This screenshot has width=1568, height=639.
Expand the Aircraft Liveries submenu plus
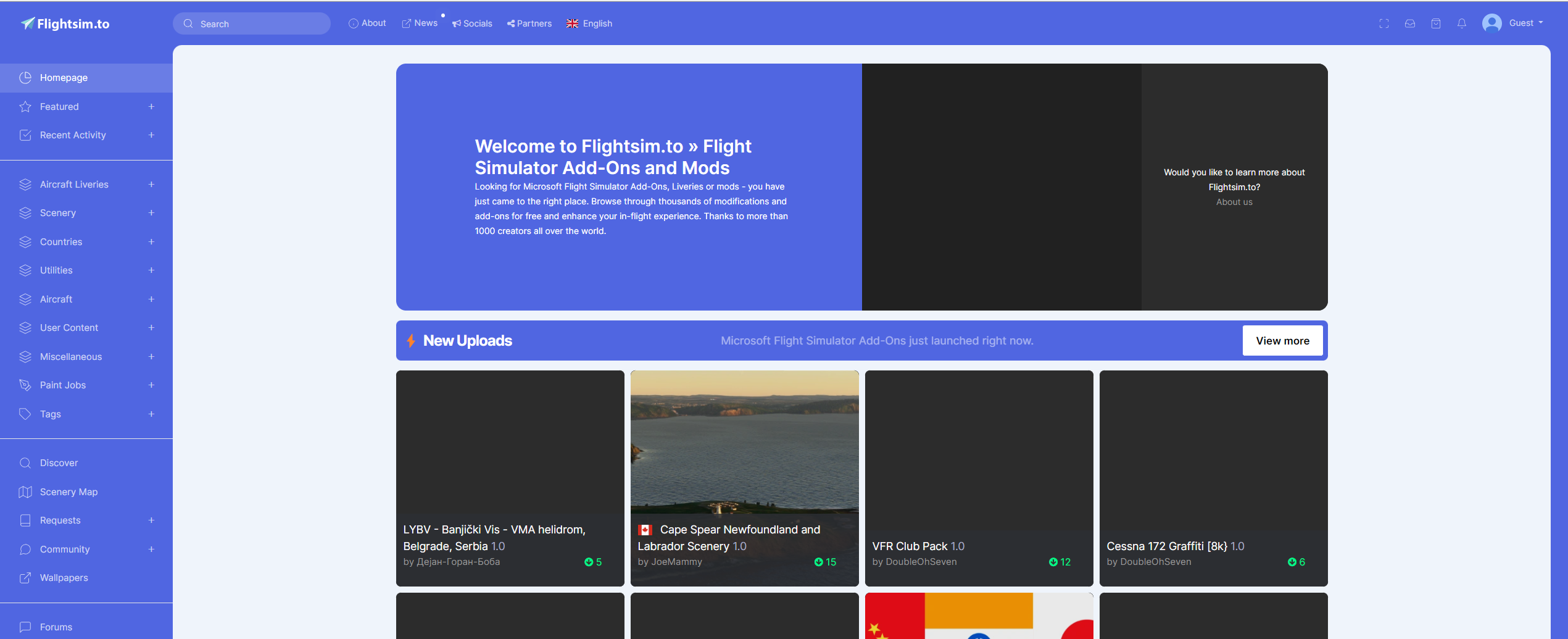[x=151, y=185]
